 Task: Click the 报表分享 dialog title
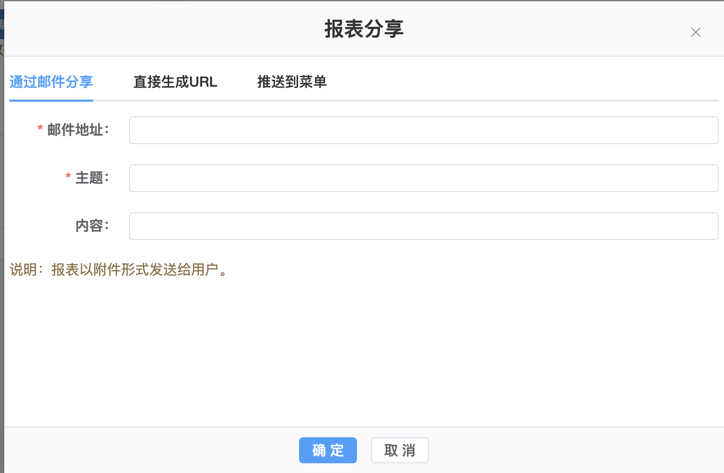tap(364, 29)
